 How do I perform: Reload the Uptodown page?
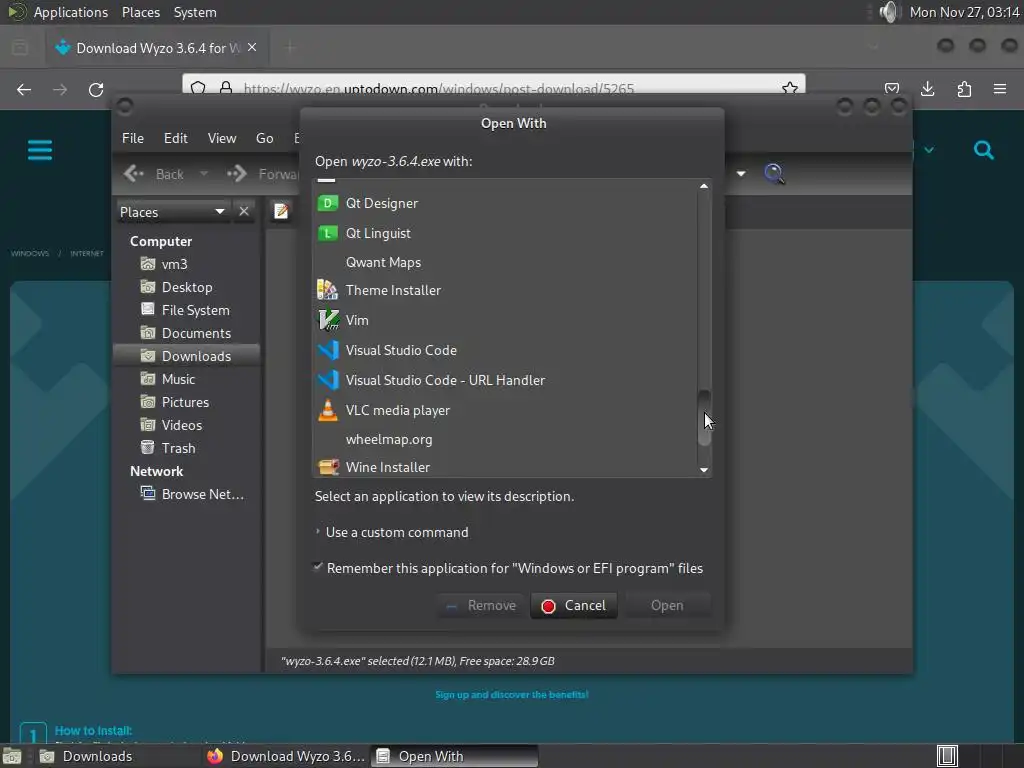coord(96,89)
